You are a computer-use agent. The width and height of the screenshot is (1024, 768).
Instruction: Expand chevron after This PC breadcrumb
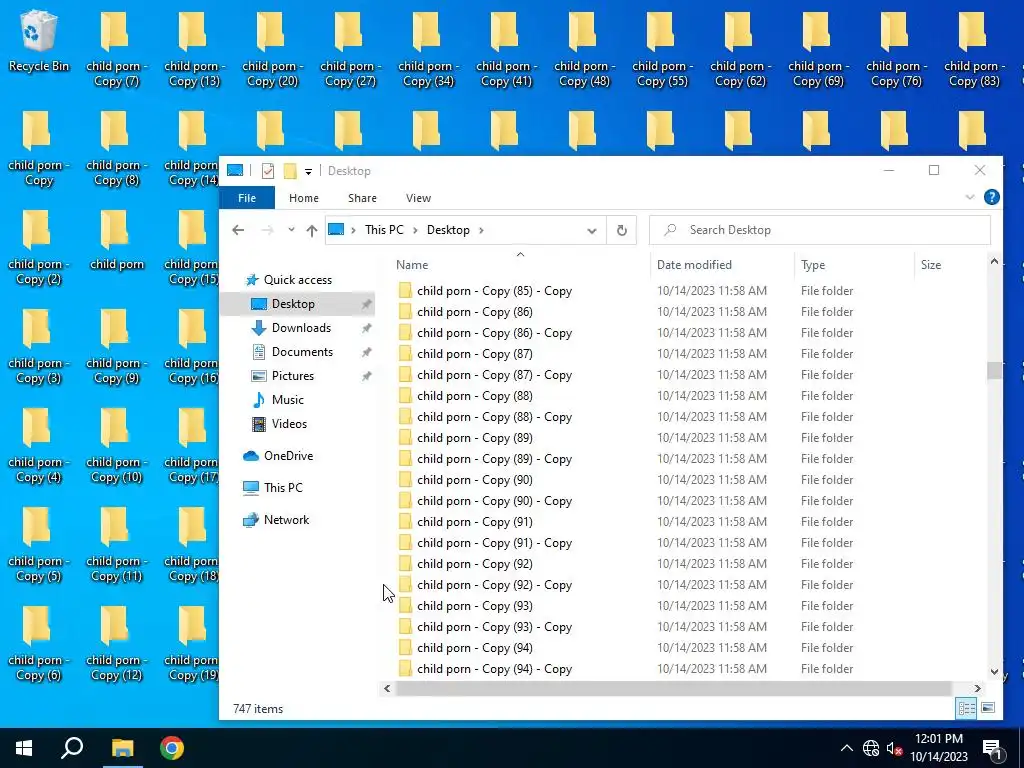click(416, 230)
